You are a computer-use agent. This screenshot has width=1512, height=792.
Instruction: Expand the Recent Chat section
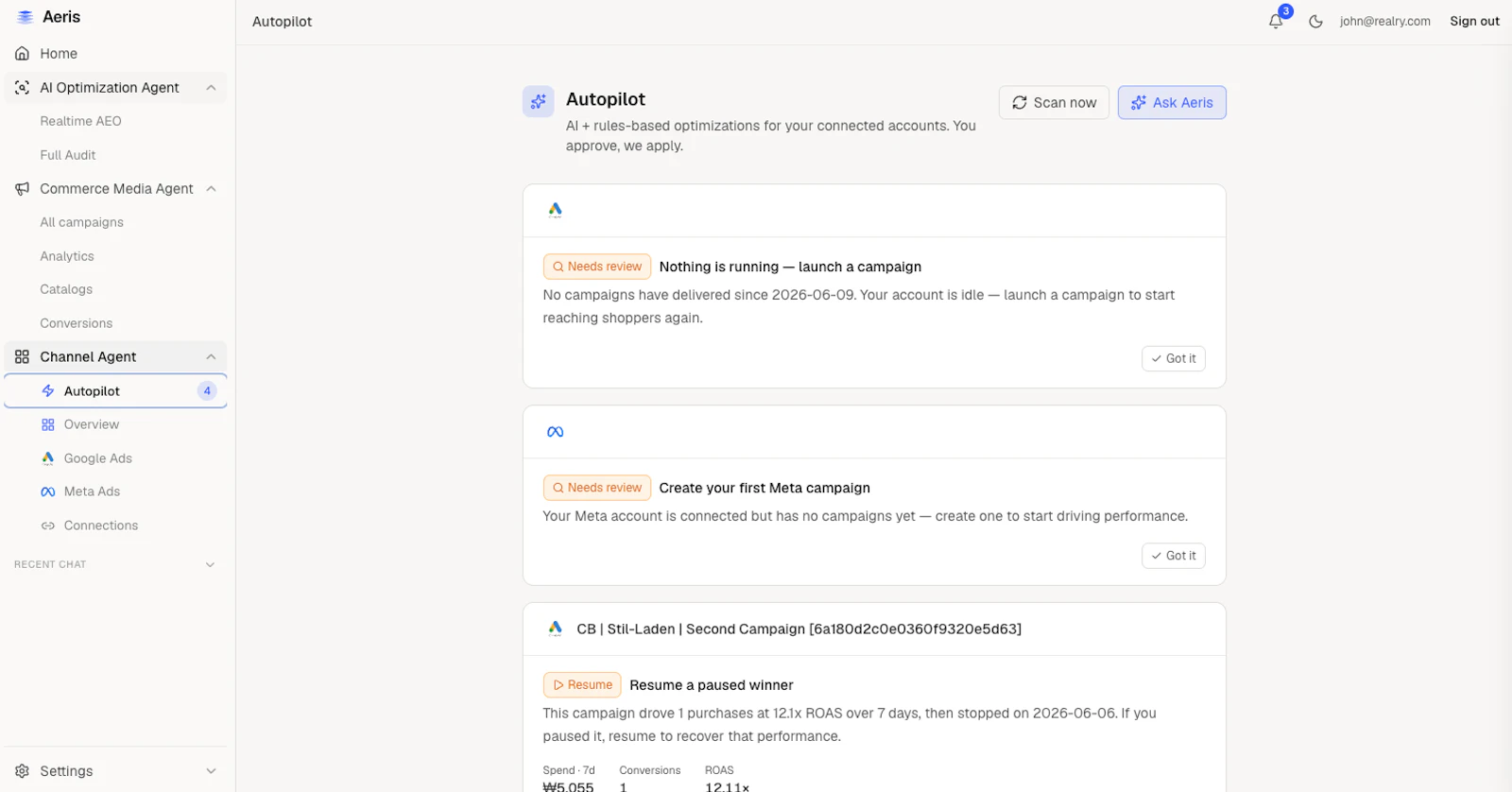point(210,564)
